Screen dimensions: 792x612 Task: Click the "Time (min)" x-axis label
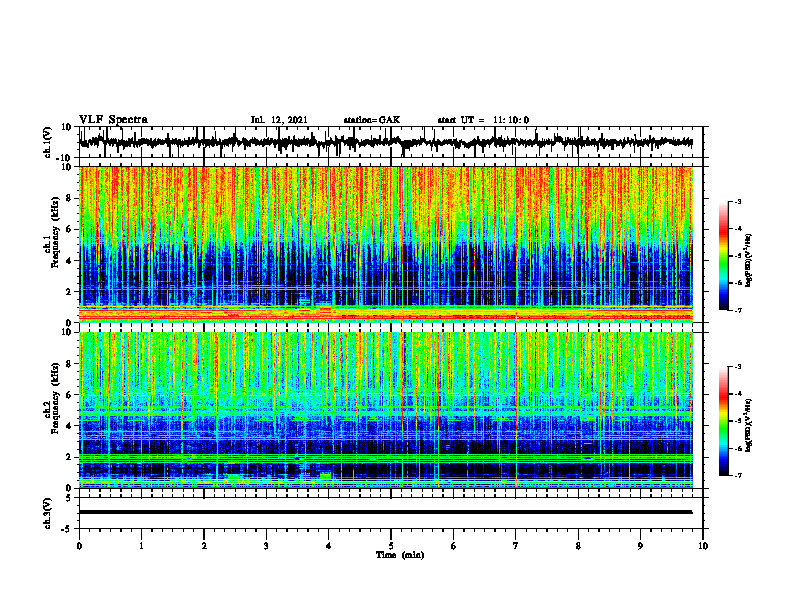pos(400,555)
